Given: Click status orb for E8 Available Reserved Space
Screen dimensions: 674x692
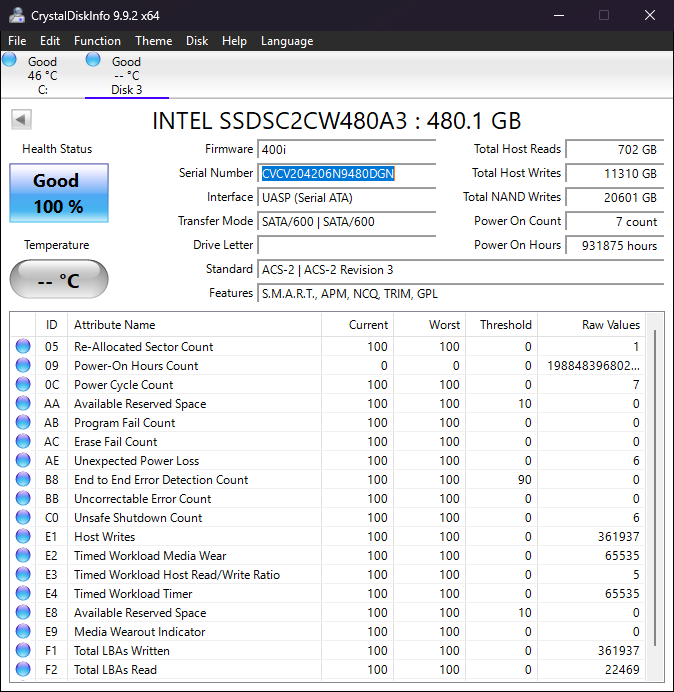Looking at the screenshot, I should pos(23,612).
